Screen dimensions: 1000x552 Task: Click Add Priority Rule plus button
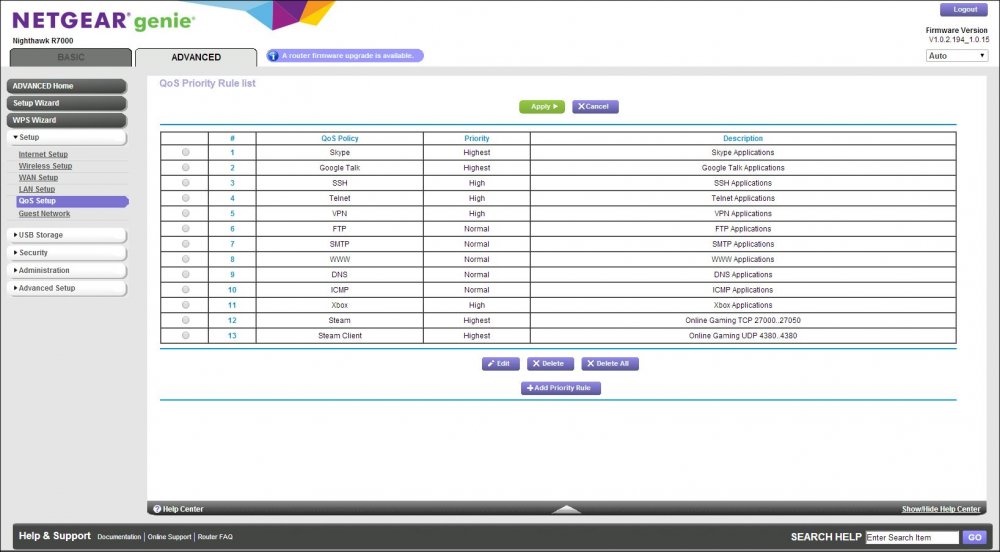click(561, 388)
